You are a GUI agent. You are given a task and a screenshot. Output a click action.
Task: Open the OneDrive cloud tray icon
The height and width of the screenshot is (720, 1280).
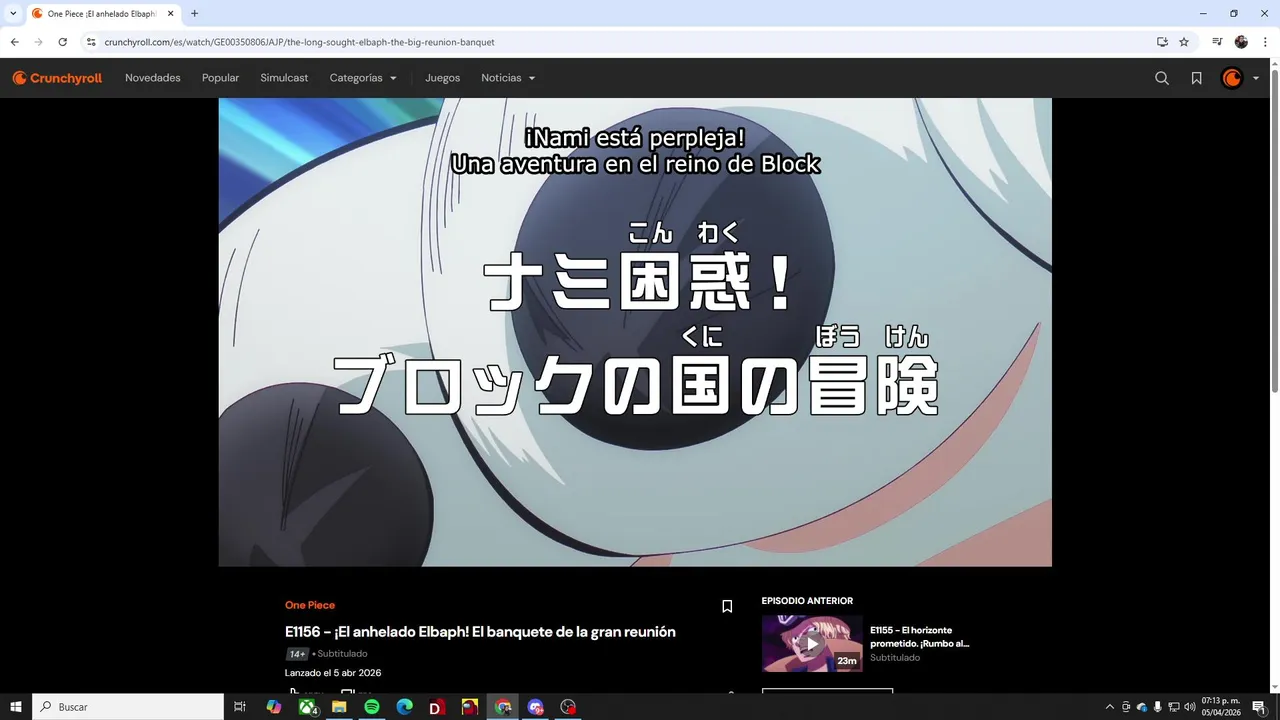pos(1142,707)
